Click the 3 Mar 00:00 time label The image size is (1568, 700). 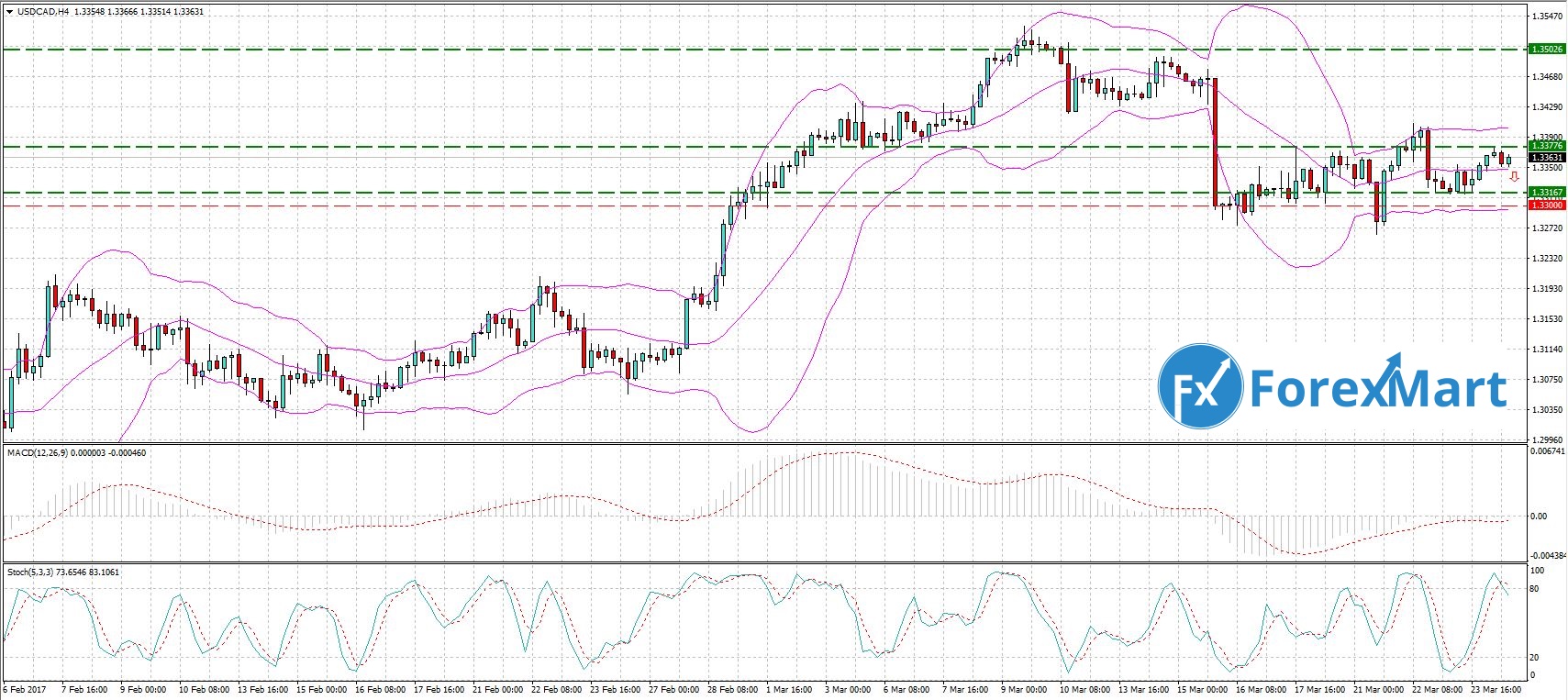(848, 690)
